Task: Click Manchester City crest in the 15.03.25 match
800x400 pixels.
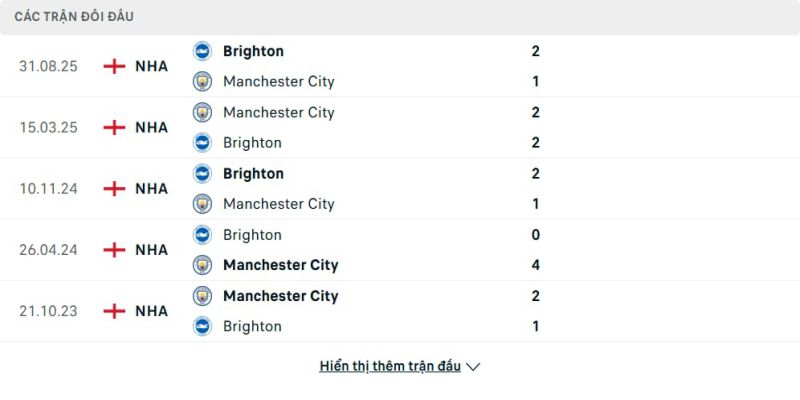Action: (x=203, y=112)
